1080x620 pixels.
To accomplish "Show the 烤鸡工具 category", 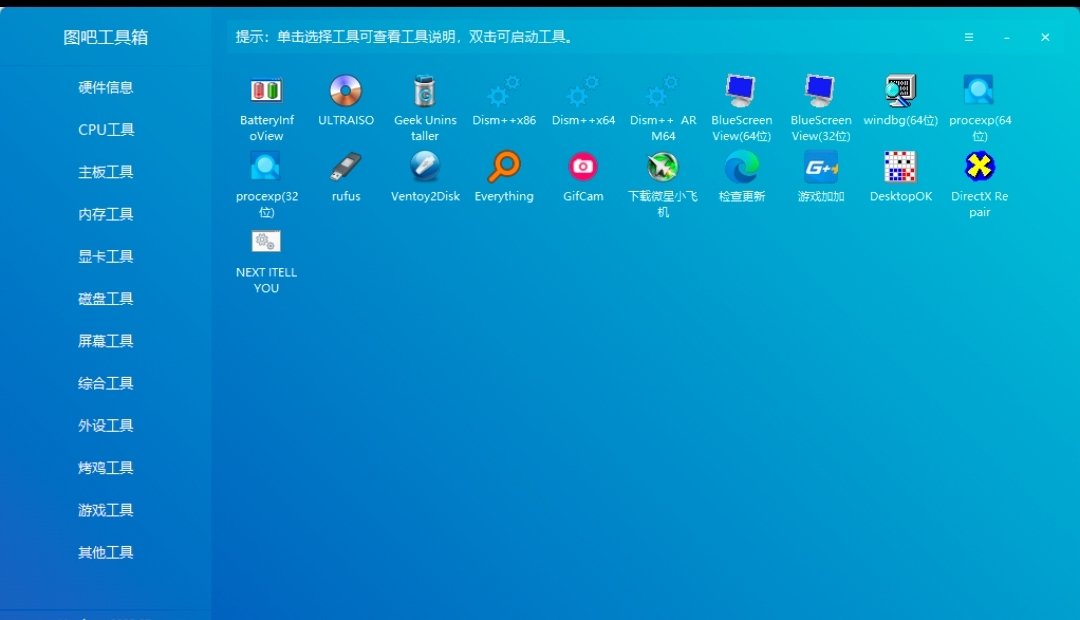I will pyautogui.click(x=105, y=468).
